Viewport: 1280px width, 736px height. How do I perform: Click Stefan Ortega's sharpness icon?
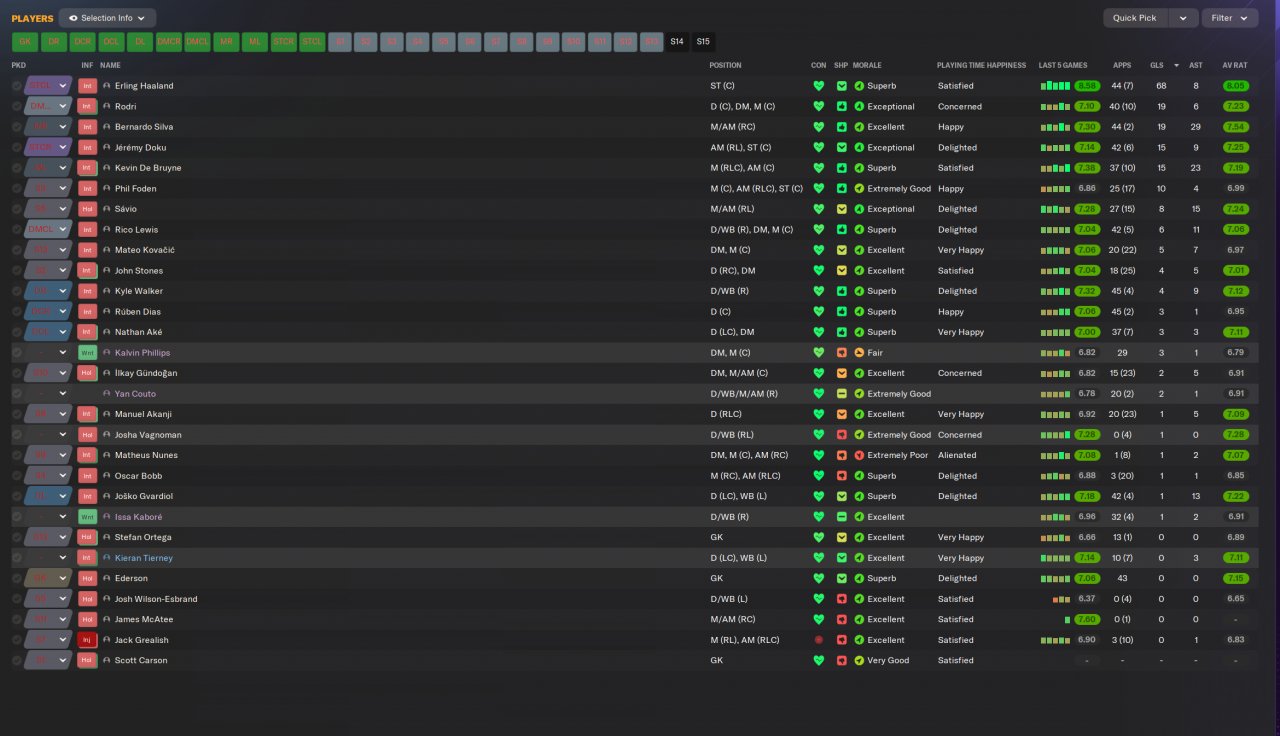841,537
